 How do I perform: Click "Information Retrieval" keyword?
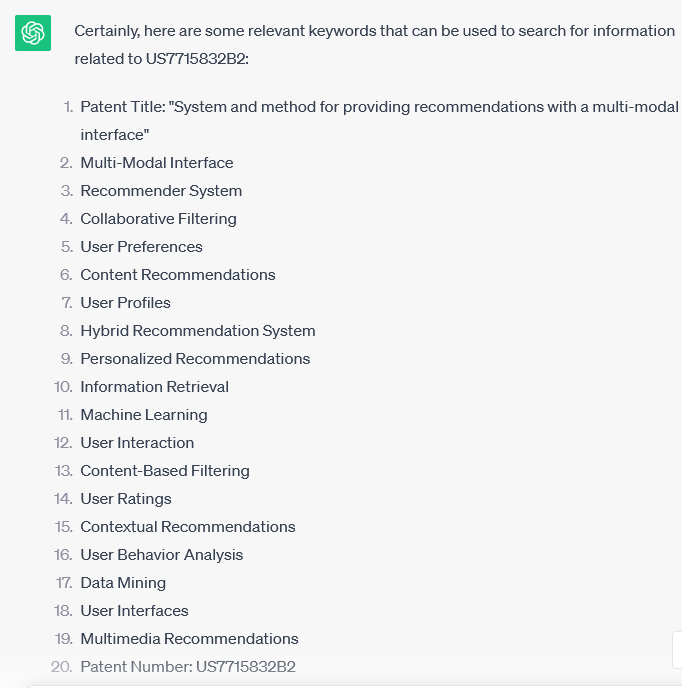154,387
